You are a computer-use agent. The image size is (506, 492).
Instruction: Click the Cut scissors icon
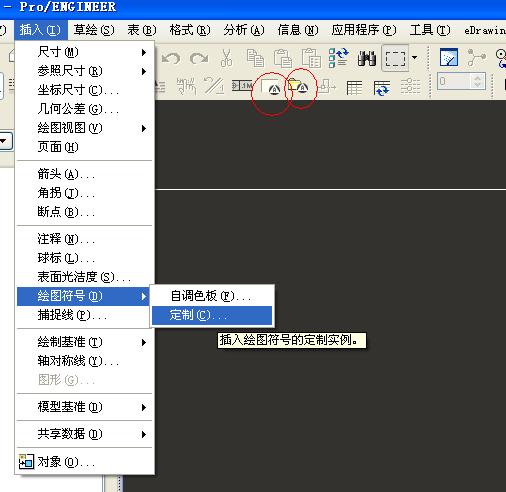click(226, 58)
